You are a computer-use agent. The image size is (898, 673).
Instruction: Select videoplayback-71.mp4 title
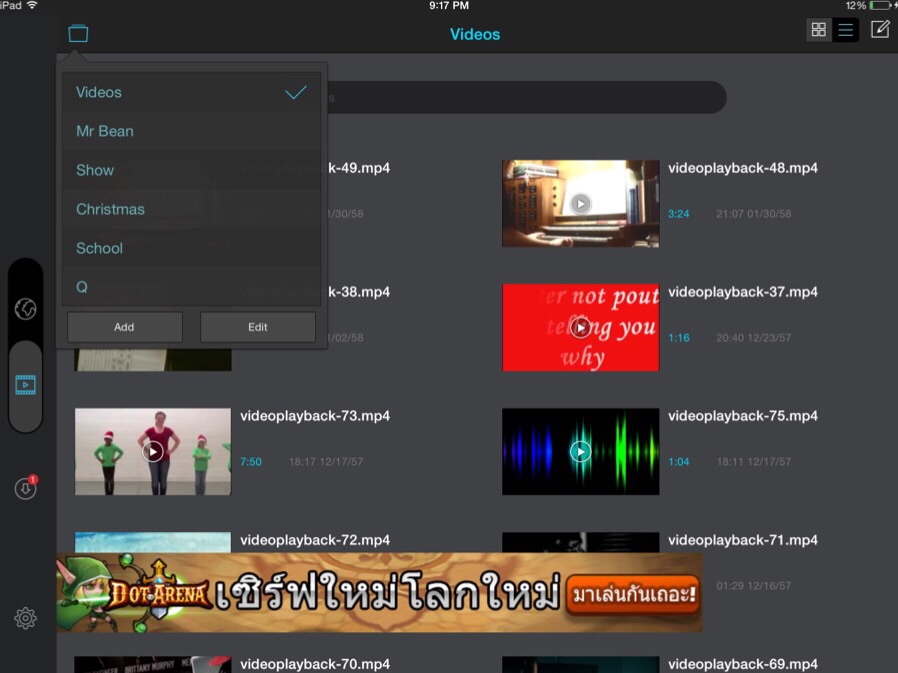[x=743, y=540]
